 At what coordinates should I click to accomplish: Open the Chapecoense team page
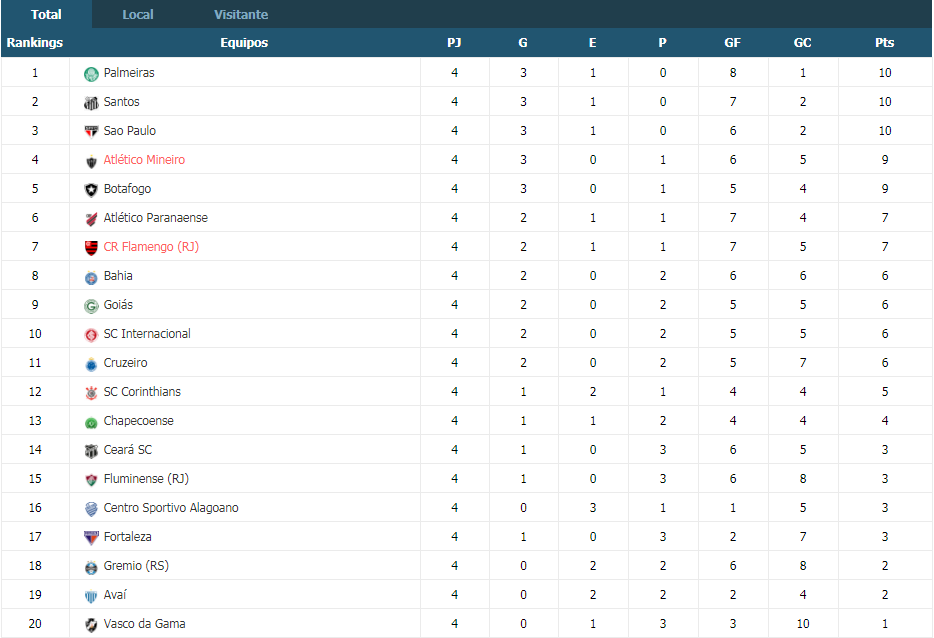click(x=139, y=421)
